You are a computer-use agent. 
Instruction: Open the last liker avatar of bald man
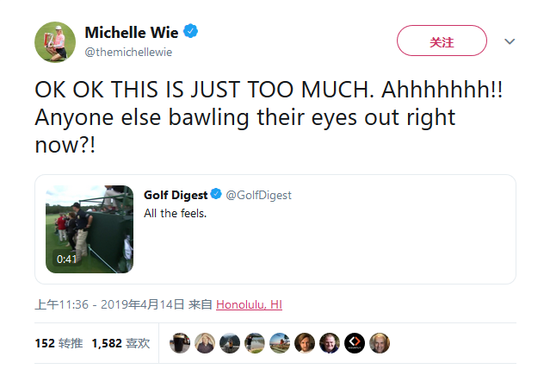click(379, 343)
